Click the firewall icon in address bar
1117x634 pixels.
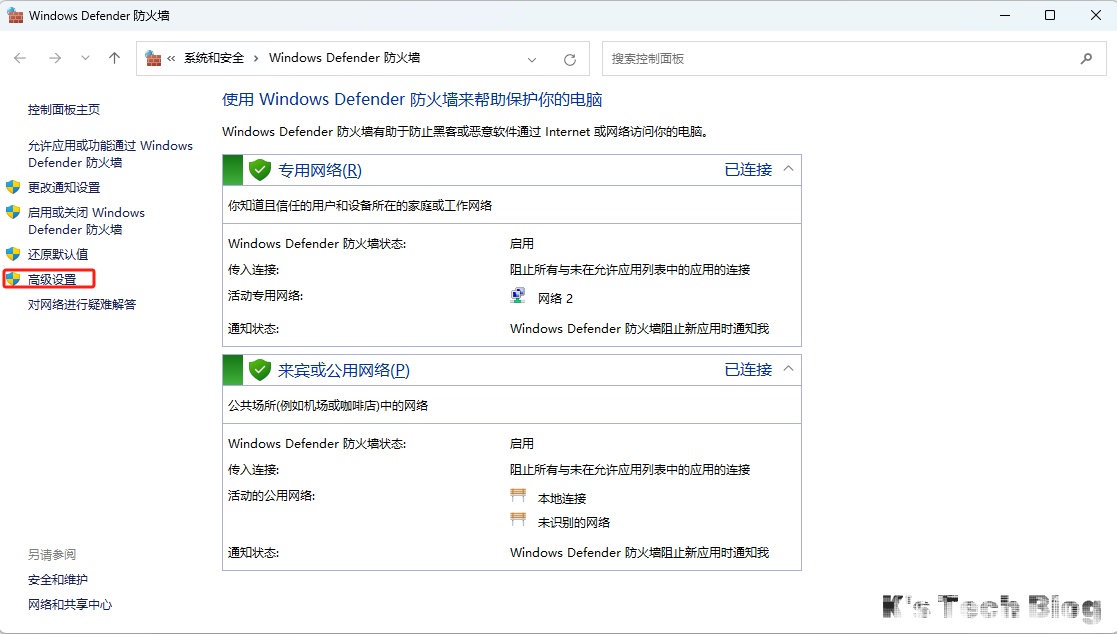(x=153, y=59)
